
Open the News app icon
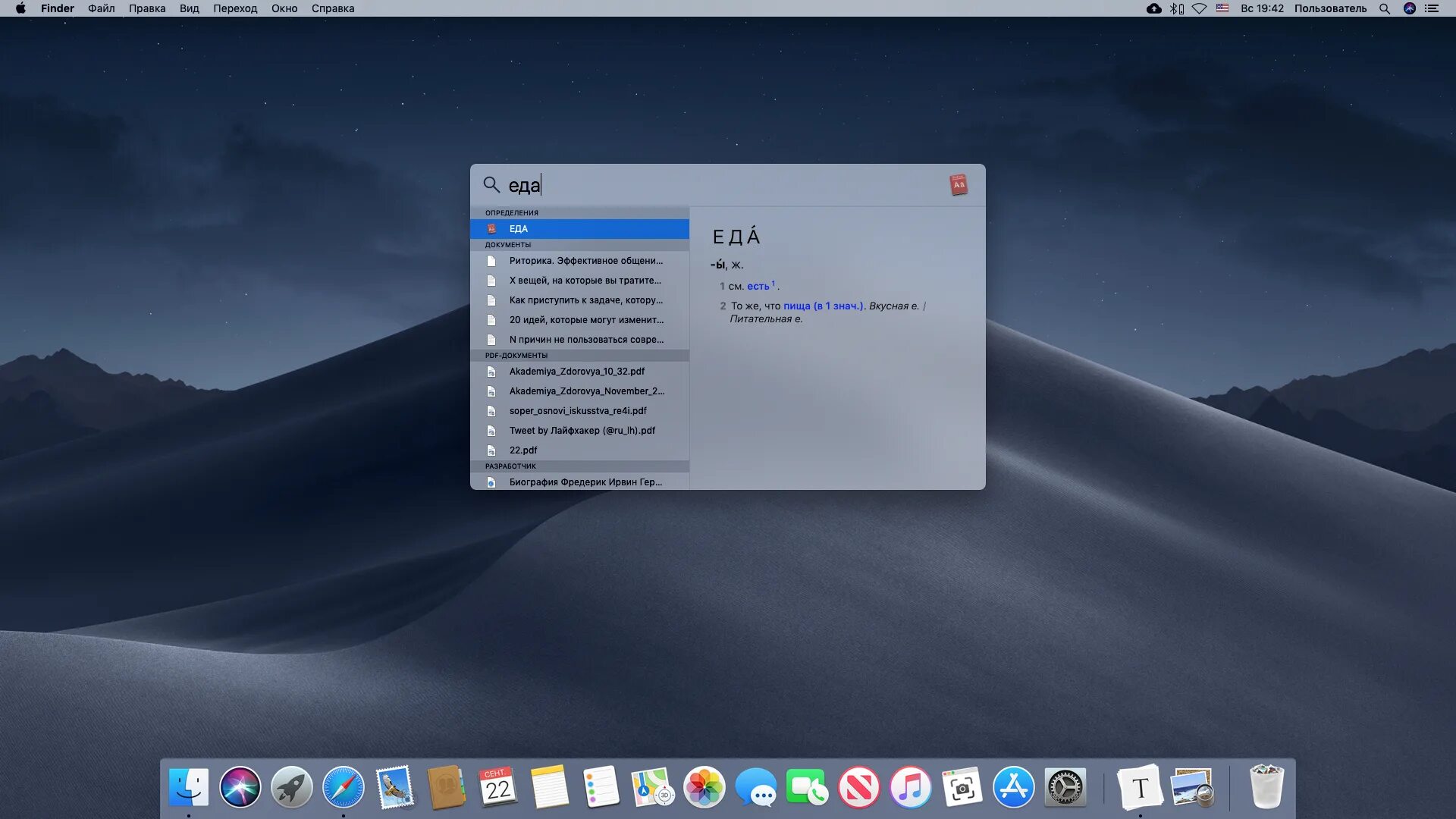(858, 787)
